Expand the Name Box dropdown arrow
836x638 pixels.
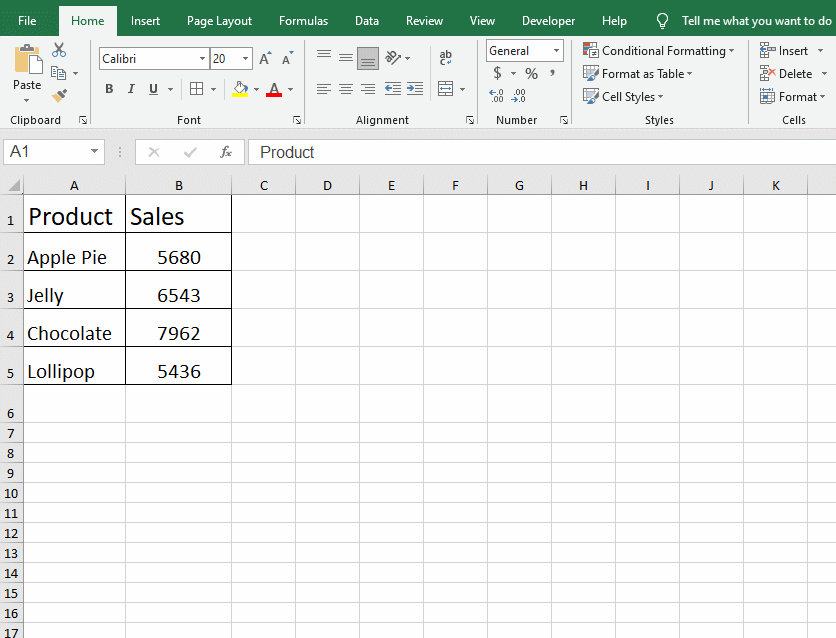click(94, 151)
